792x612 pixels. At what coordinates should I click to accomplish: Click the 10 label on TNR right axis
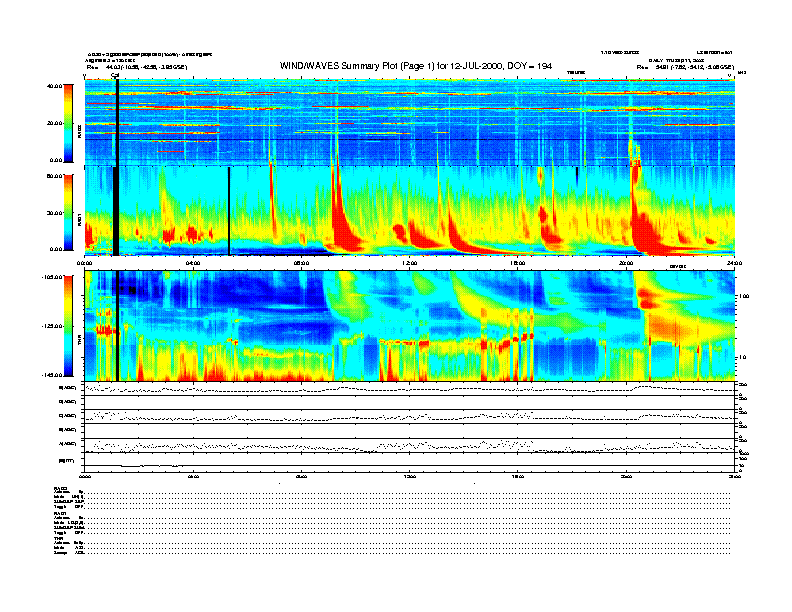pyautogui.click(x=742, y=357)
